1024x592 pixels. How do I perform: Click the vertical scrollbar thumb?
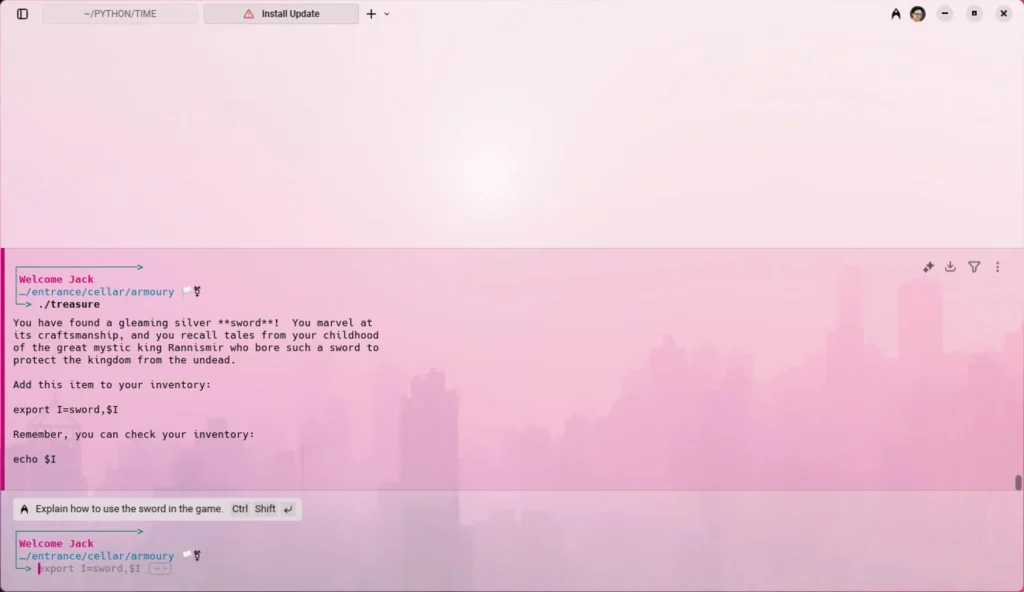(1018, 483)
